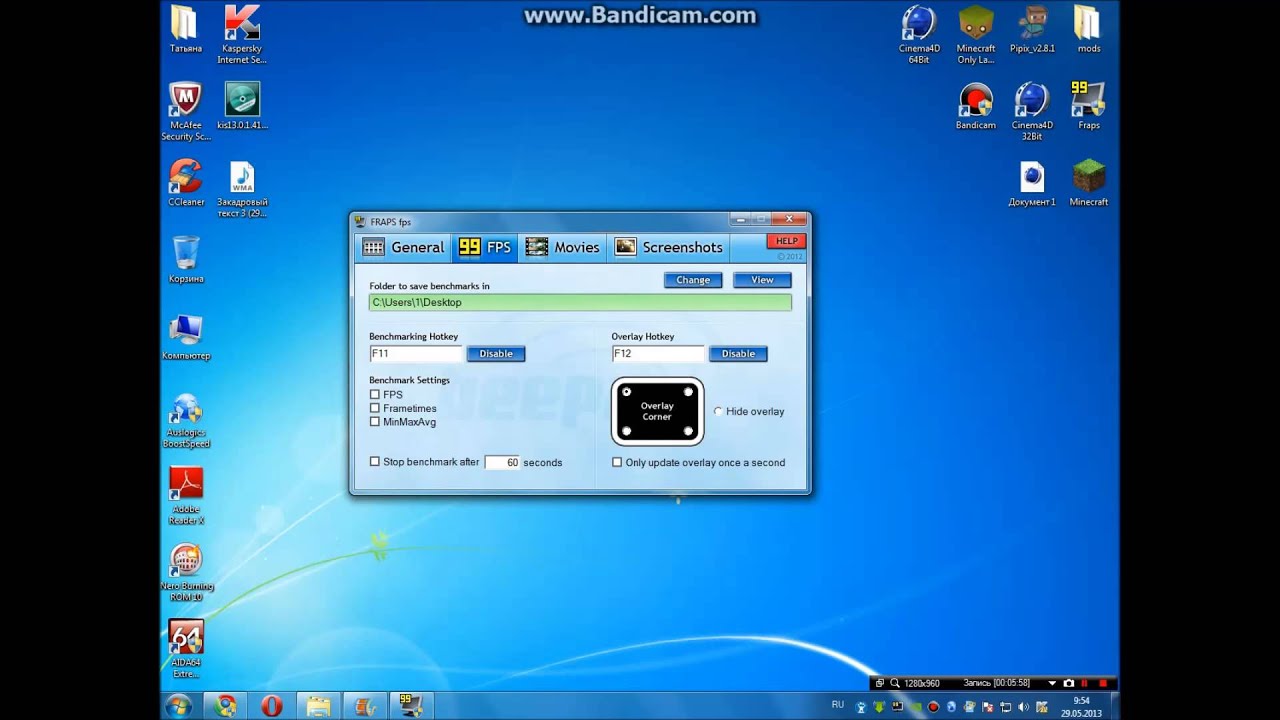Select the Minecraft block icon
The width and height of the screenshot is (1280, 720).
[1088, 183]
